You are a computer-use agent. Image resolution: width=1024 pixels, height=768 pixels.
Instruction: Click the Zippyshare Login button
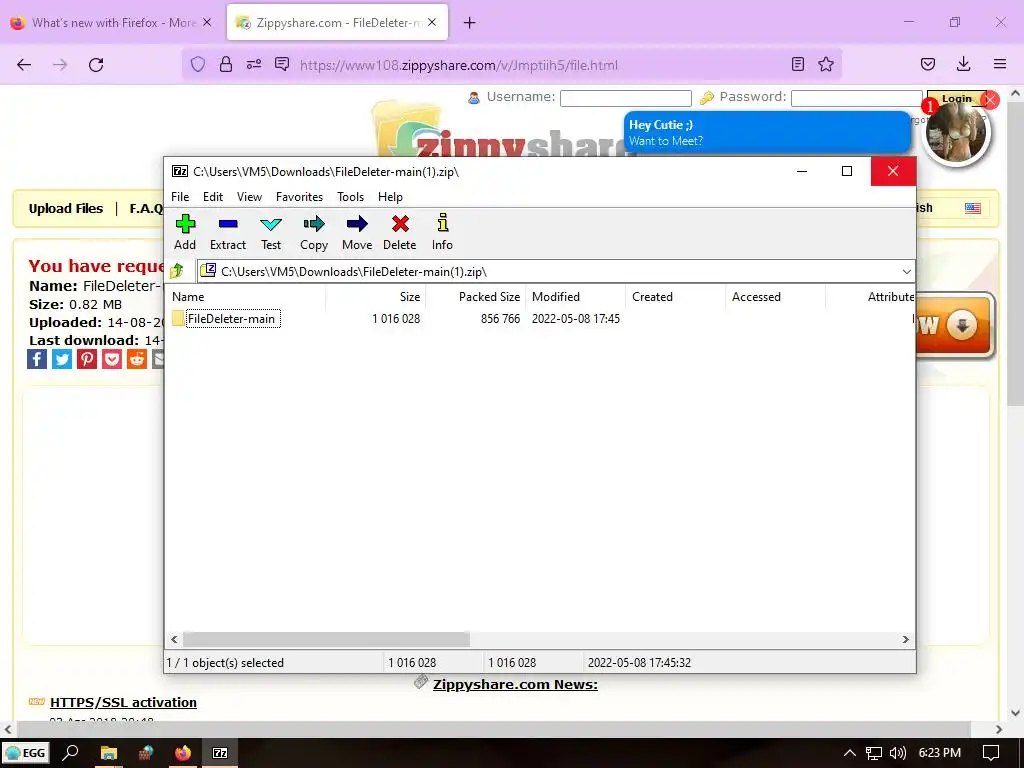click(956, 98)
